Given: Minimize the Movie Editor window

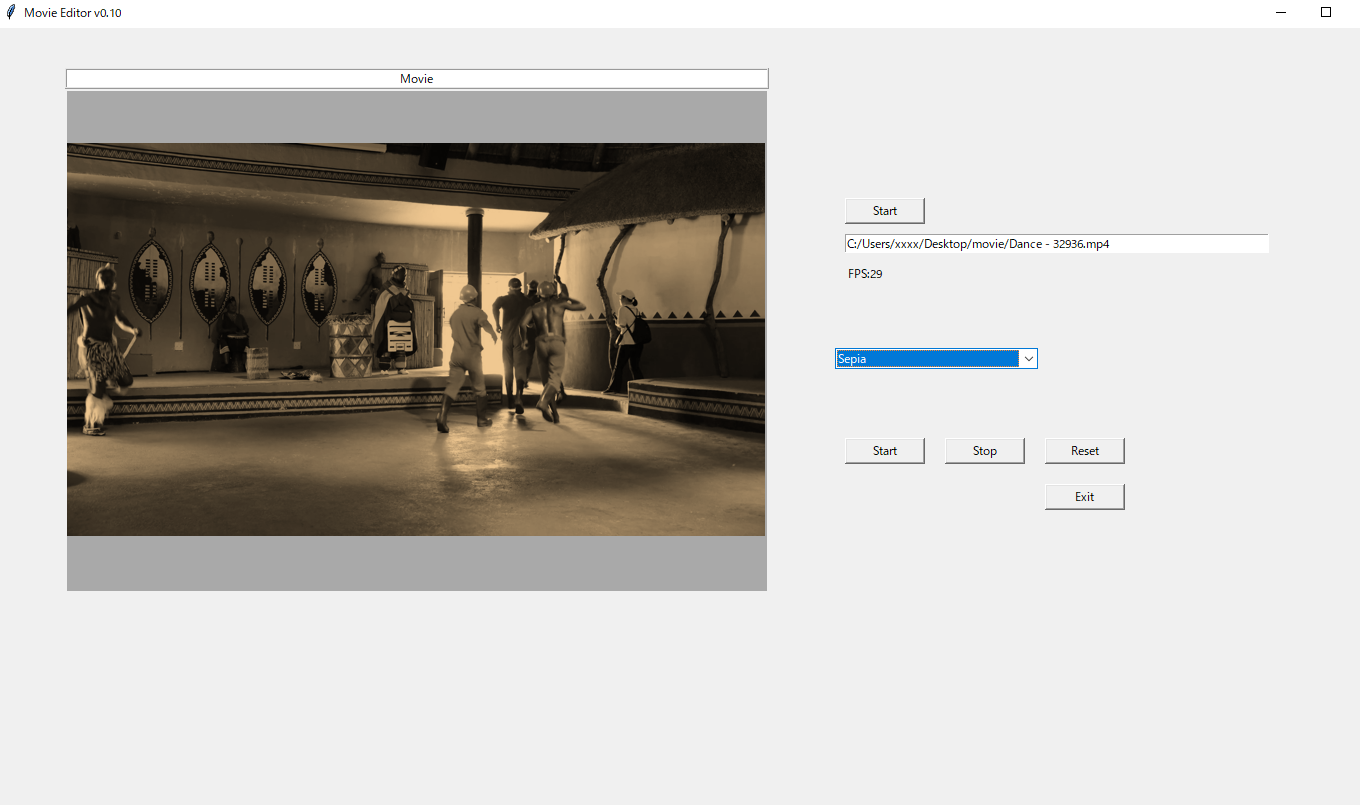Looking at the screenshot, I should 1281,13.
